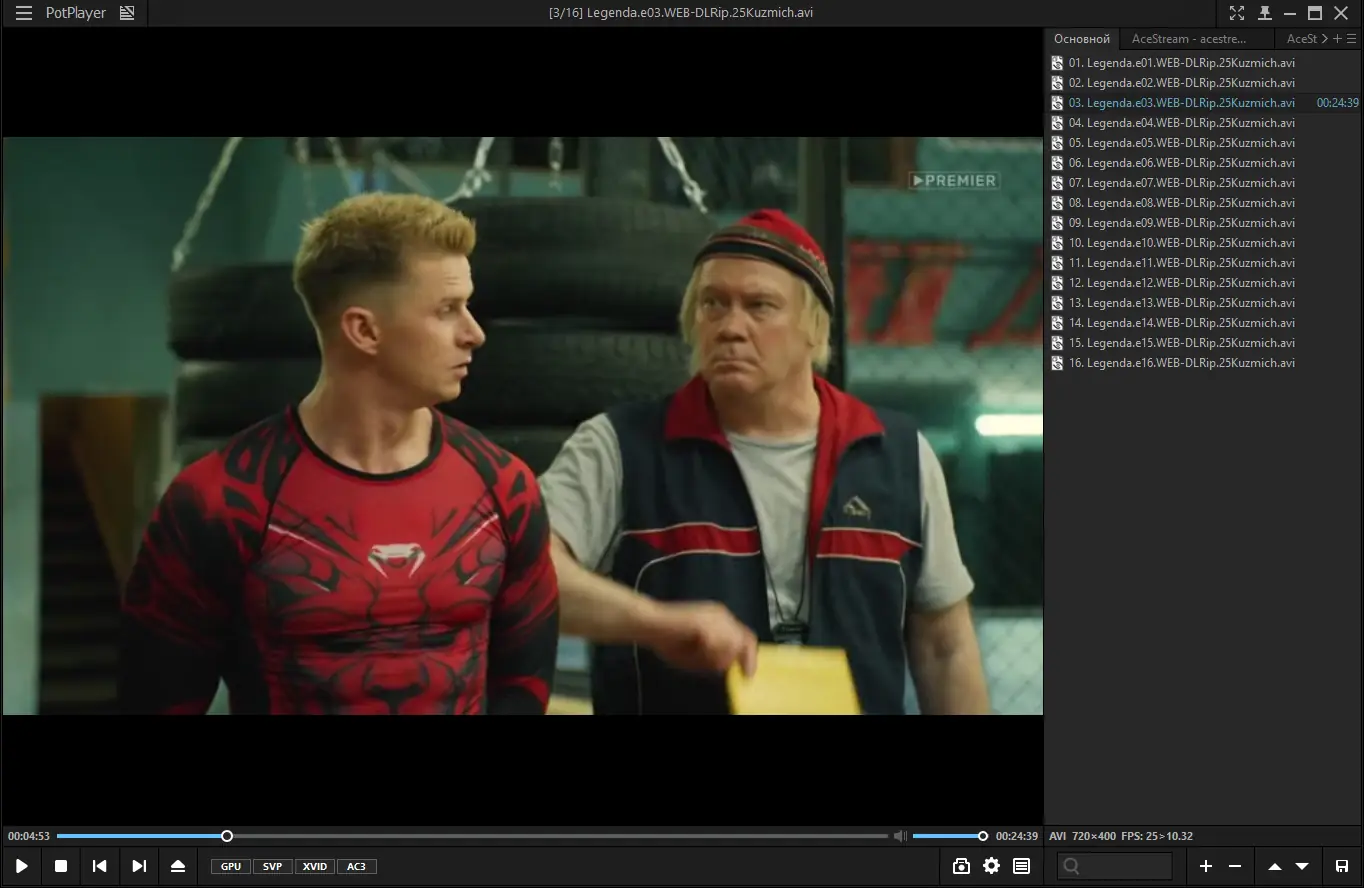This screenshot has height=888, width=1364.
Task: Select 06. Legenda.e06 in the playlist
Action: click(1204, 163)
